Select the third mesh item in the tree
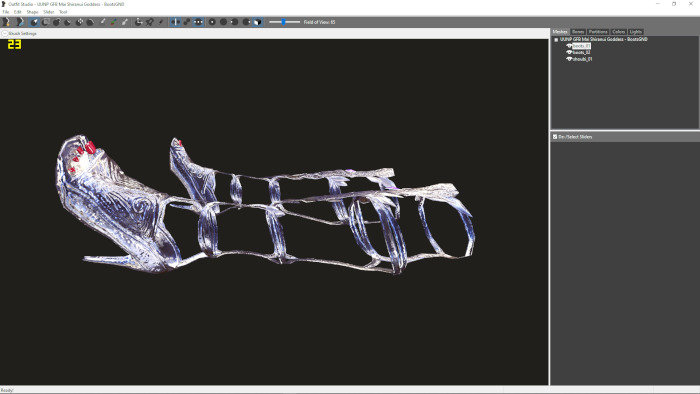Viewport: 700px width, 394px height. click(582, 59)
